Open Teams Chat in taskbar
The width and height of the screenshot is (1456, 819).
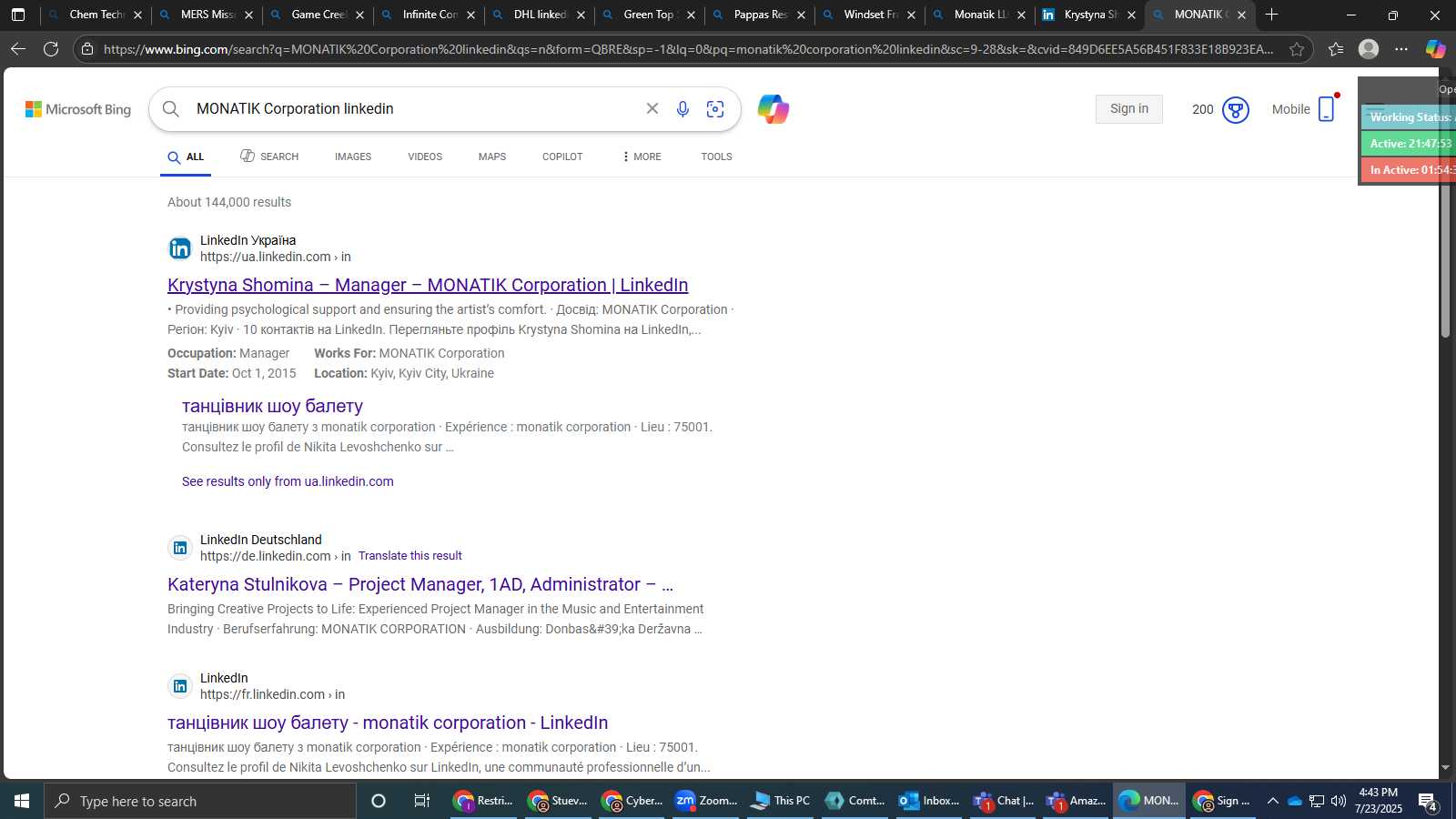click(x=1003, y=801)
